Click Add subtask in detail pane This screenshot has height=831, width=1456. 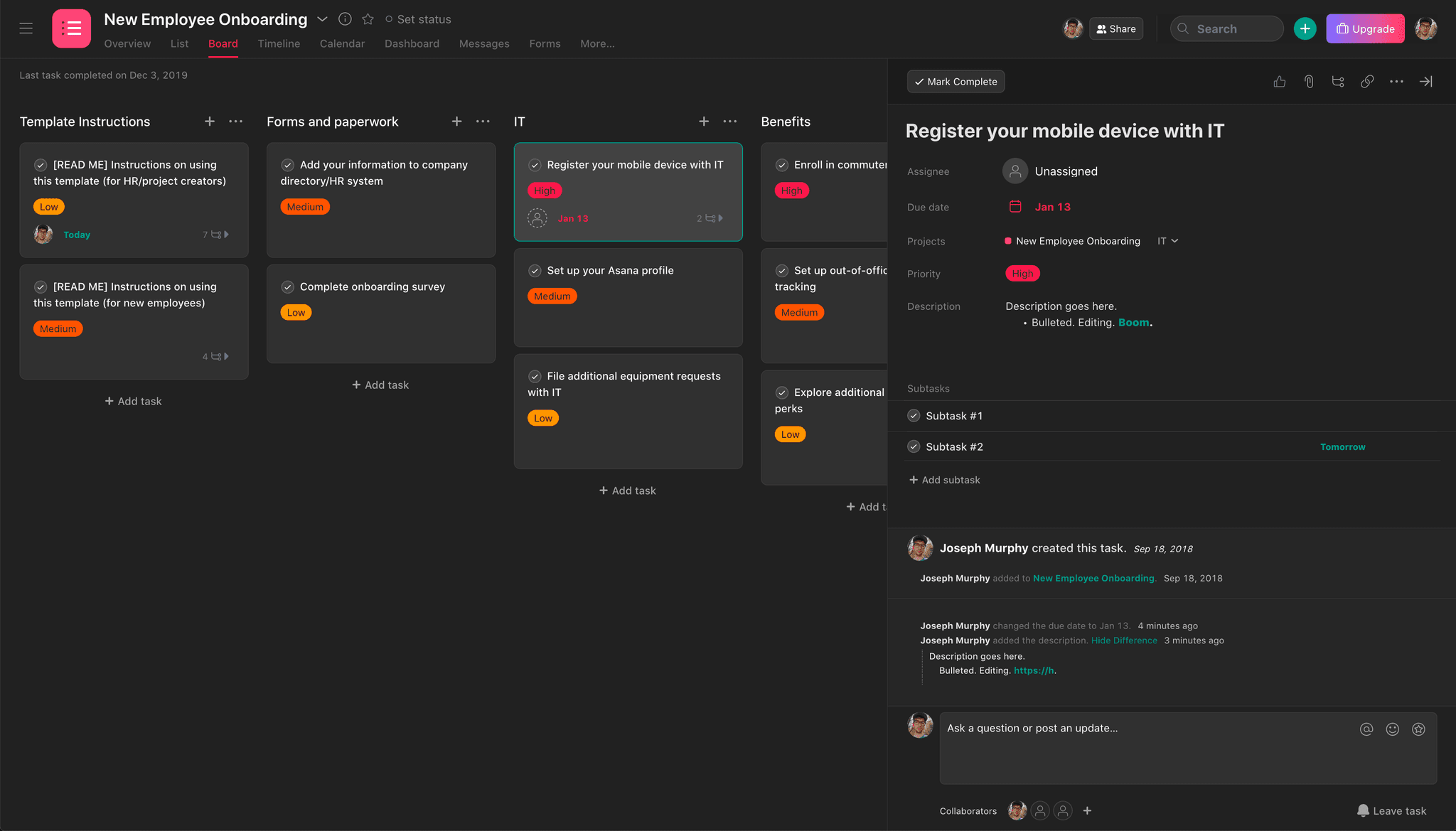coord(944,480)
